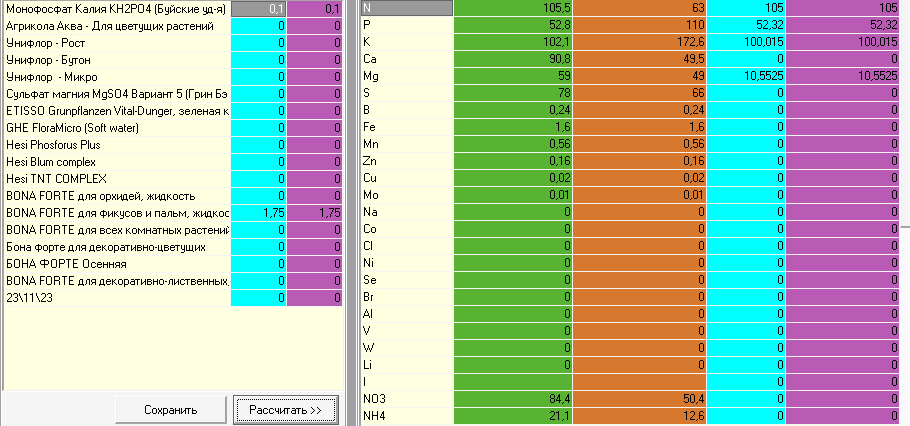This screenshot has width=910, height=426.
Task: Click the Рассчитать >> button
Action: 286,410
